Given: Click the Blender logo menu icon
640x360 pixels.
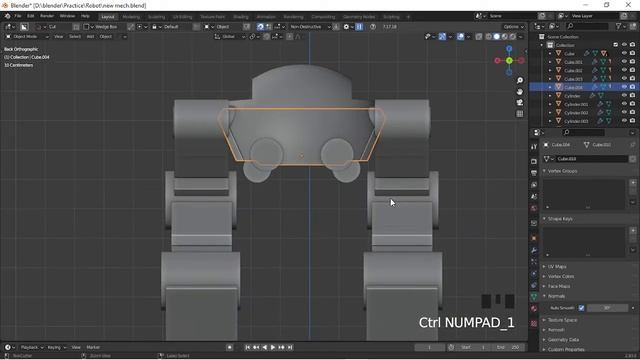Looking at the screenshot, I should (7, 16).
